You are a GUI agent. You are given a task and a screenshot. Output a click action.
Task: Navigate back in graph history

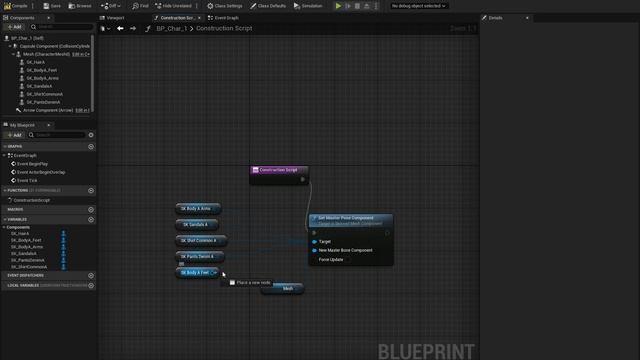point(120,29)
